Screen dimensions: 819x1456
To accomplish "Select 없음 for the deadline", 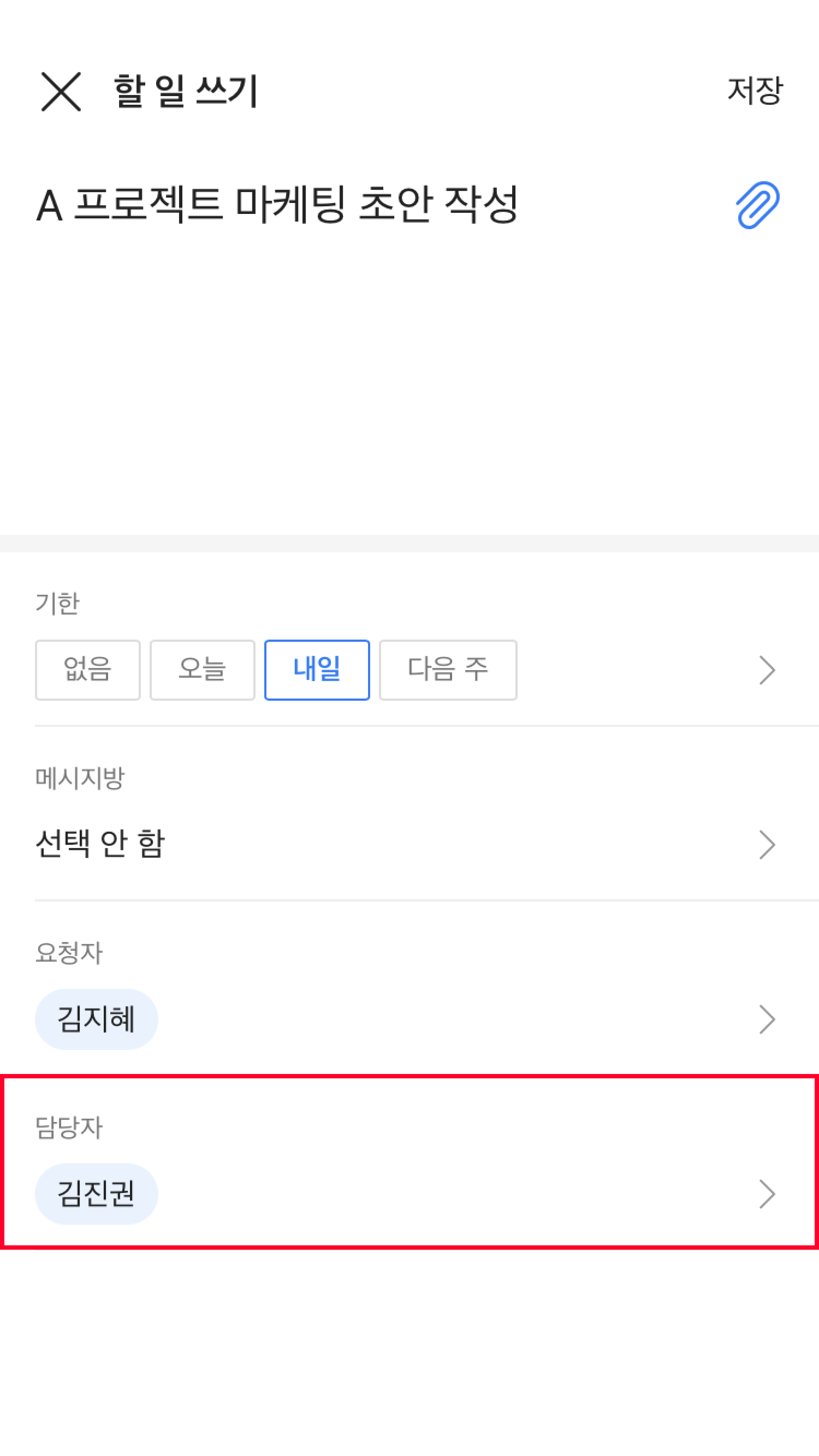I will pos(88,670).
